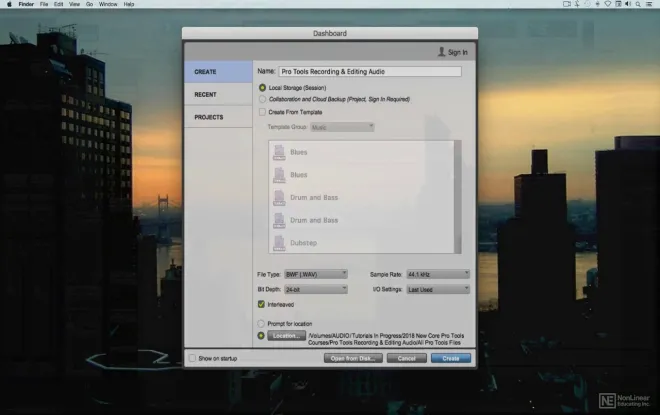Screen dimensions: 660x415
Task: Open the Bluetooth menu bar icon
Action: [x=577, y=4]
